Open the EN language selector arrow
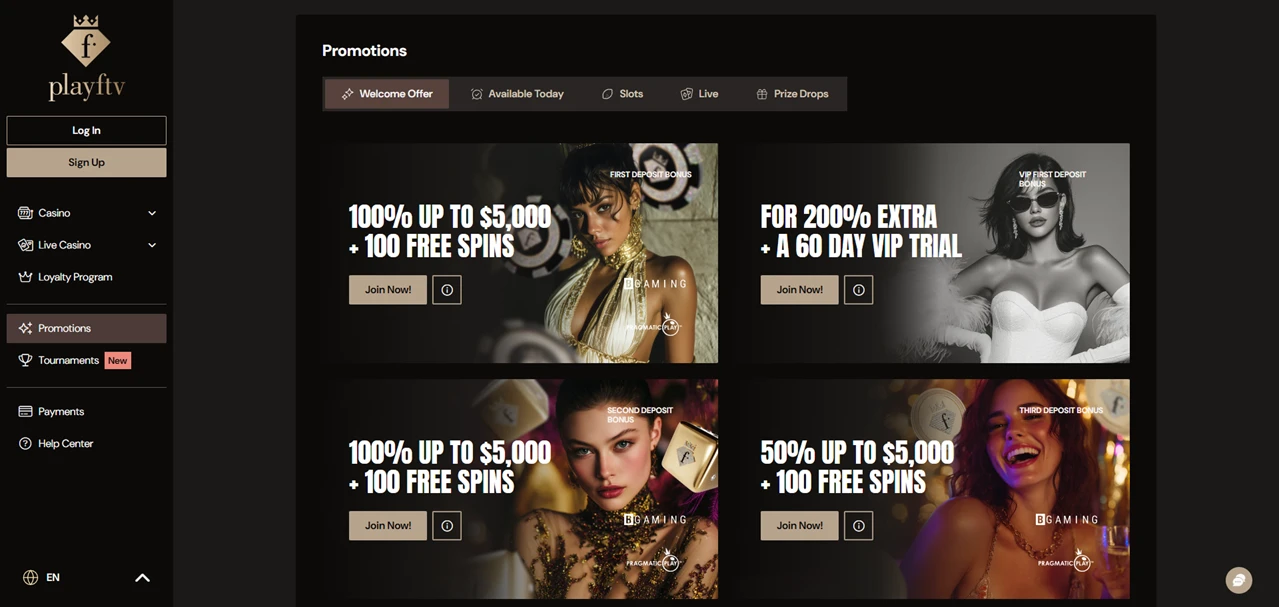This screenshot has height=607, width=1279. click(142, 578)
